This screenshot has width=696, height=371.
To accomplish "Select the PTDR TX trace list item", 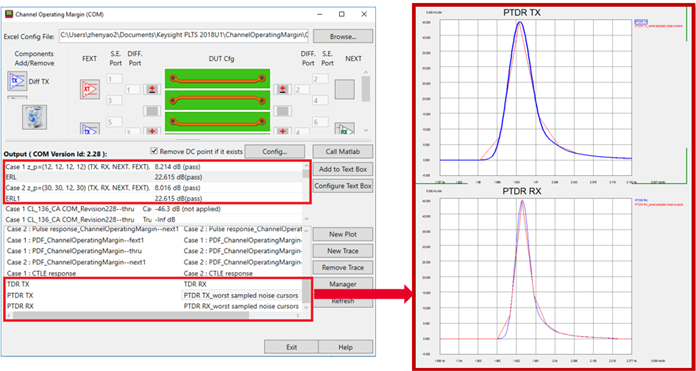I will pos(20,295).
